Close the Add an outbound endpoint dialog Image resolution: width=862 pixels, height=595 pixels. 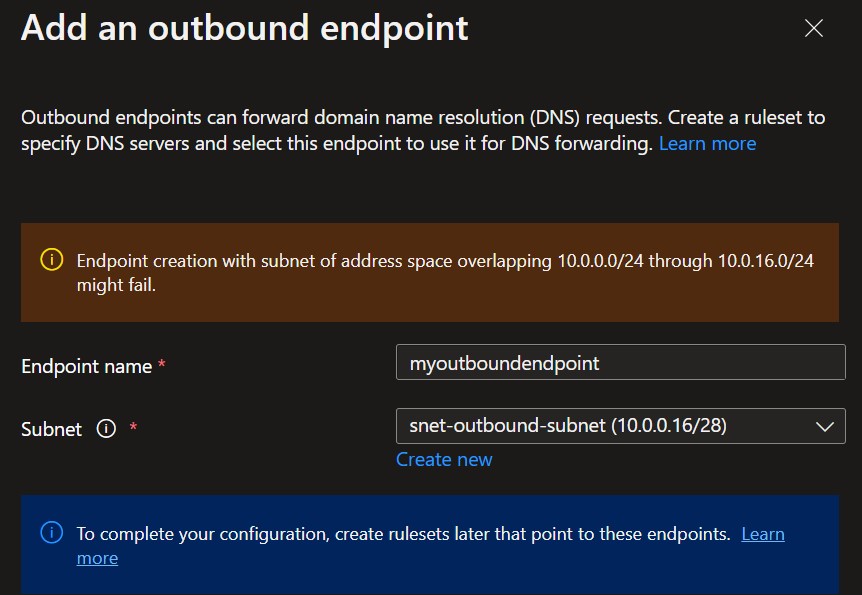pos(814,28)
